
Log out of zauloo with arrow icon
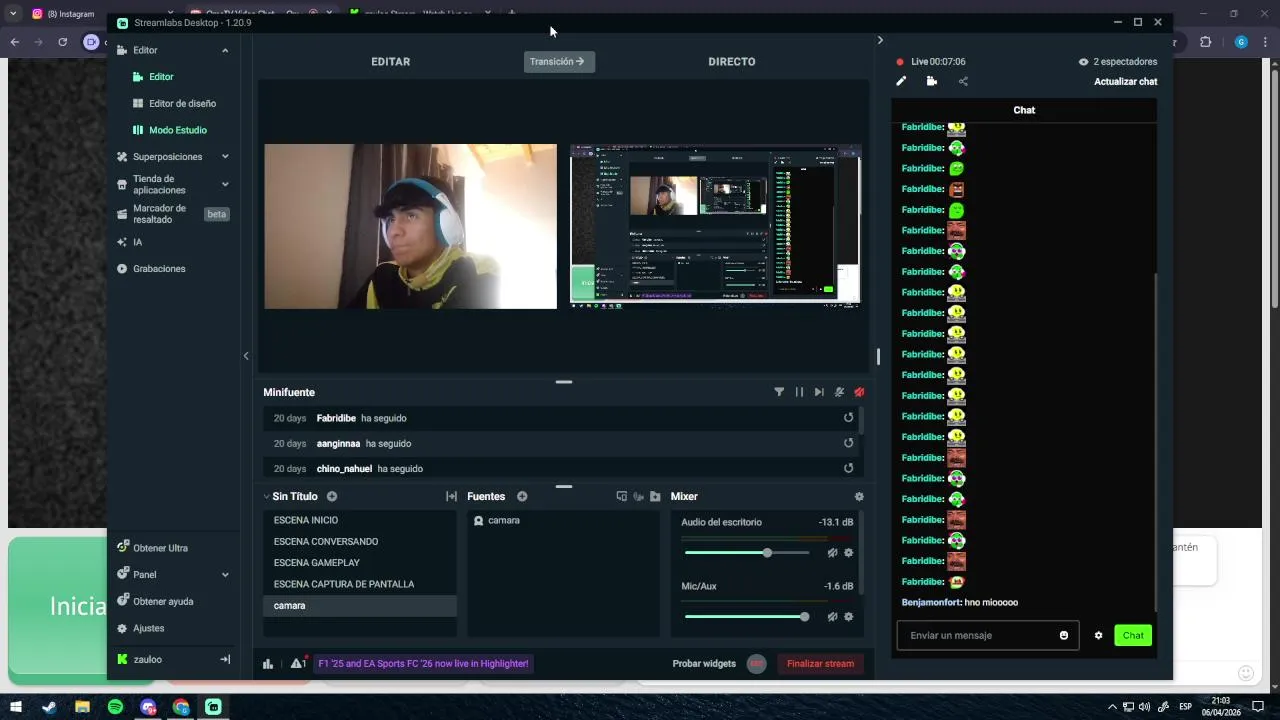225,659
